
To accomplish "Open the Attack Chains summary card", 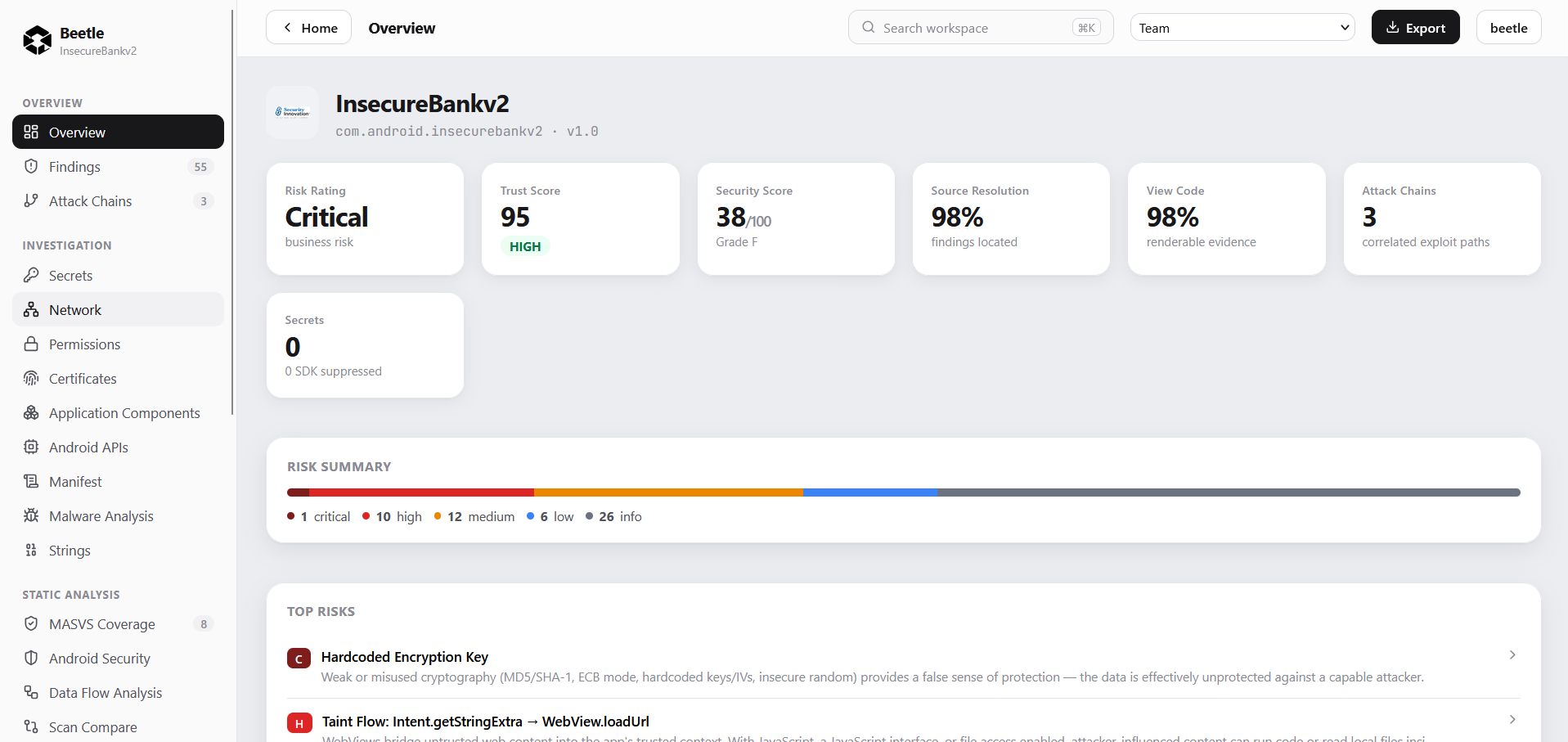I will click(1442, 218).
